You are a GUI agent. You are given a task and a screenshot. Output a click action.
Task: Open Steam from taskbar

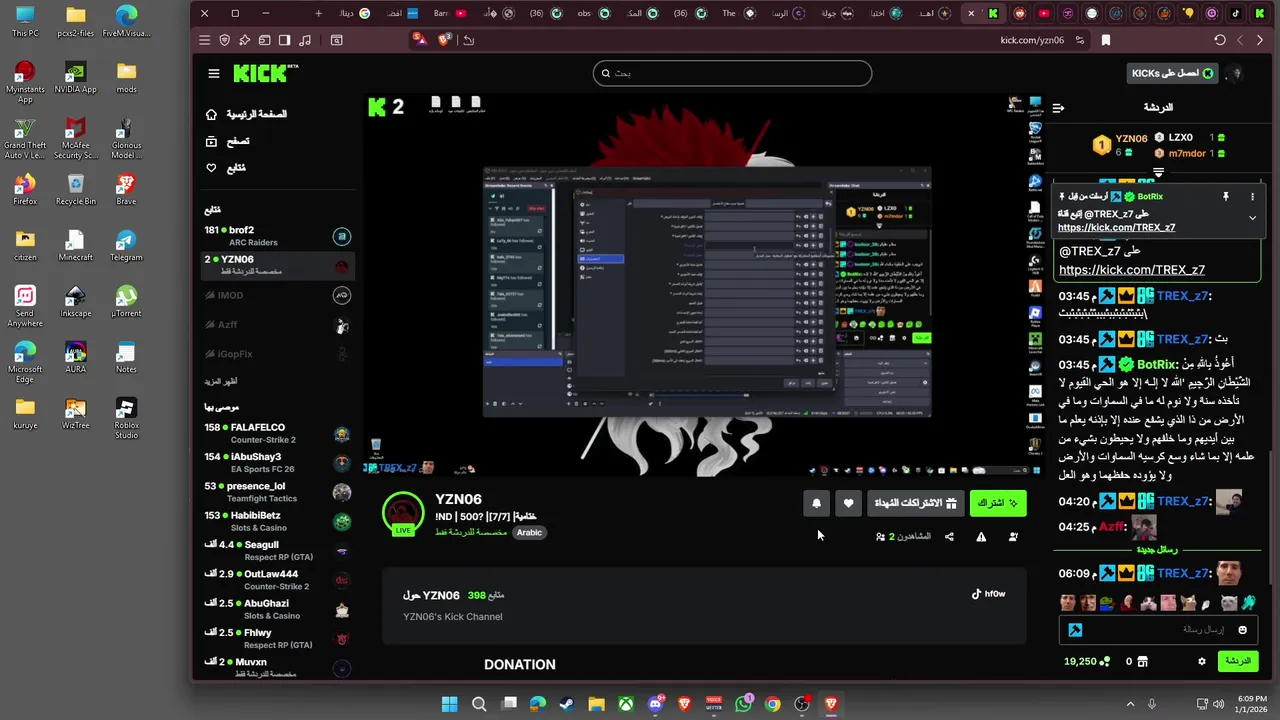(567, 704)
